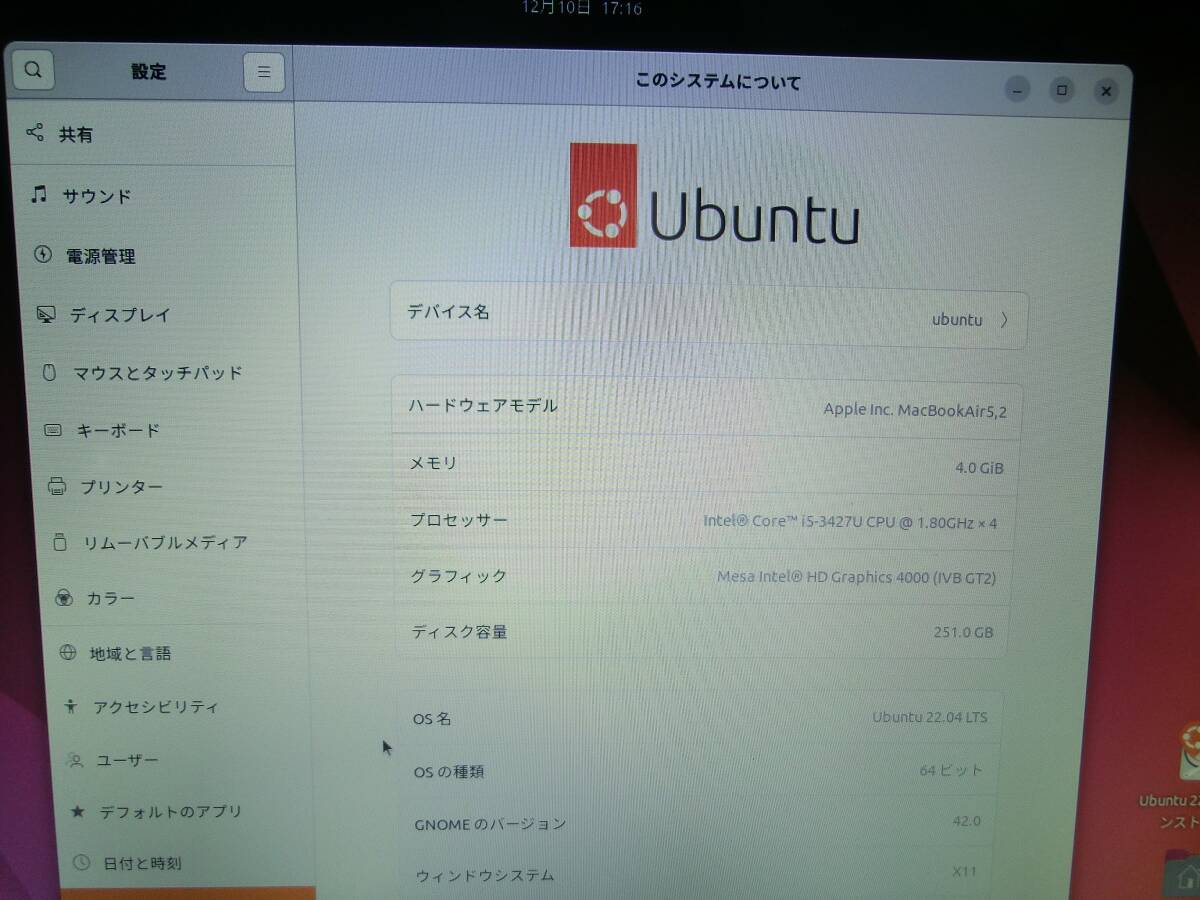This screenshot has width=1200, height=900.
Task: Open the 共有 settings panel
Action: coord(152,133)
